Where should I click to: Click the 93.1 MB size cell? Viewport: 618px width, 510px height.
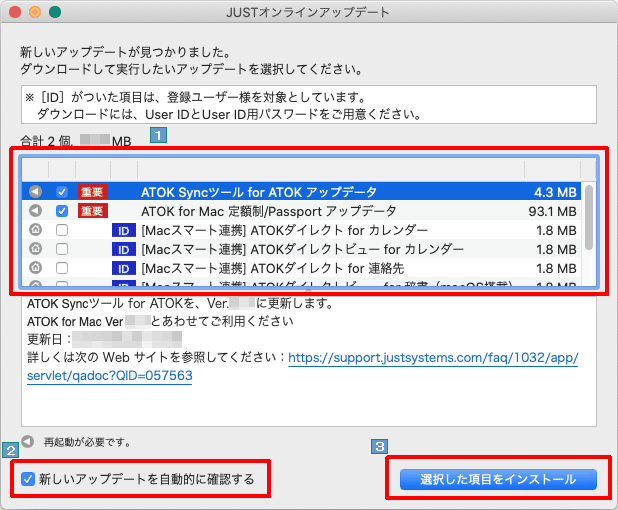click(x=552, y=211)
